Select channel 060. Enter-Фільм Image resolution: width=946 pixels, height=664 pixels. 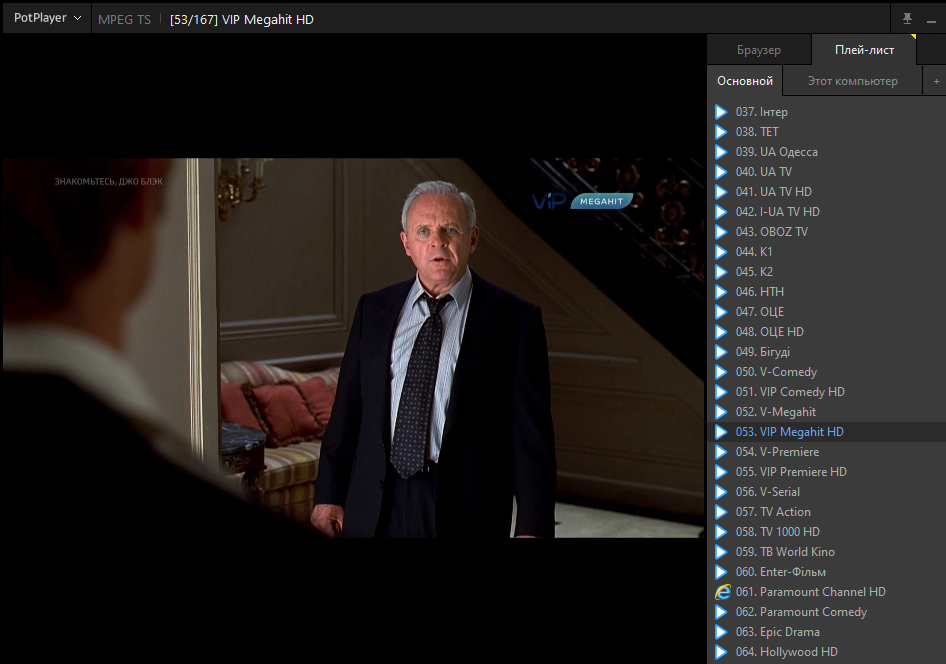(x=827, y=572)
